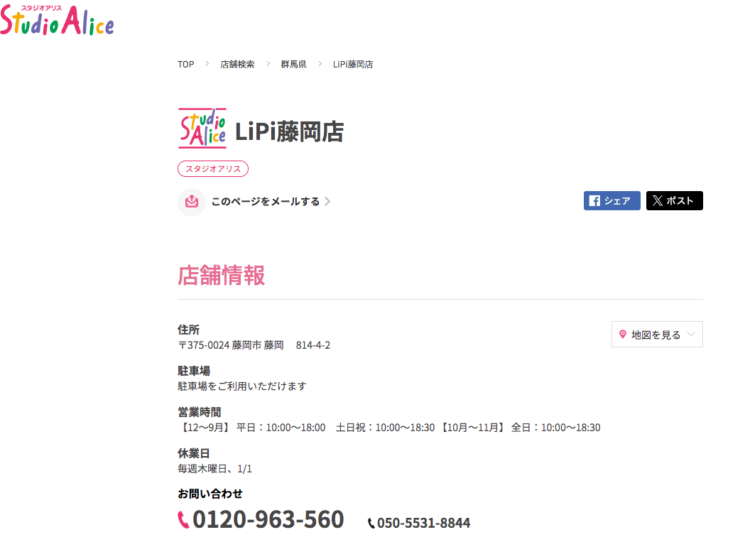Click the pink phone icon beside 0120-963-560
This screenshot has height=542, width=750.
pos(184,520)
